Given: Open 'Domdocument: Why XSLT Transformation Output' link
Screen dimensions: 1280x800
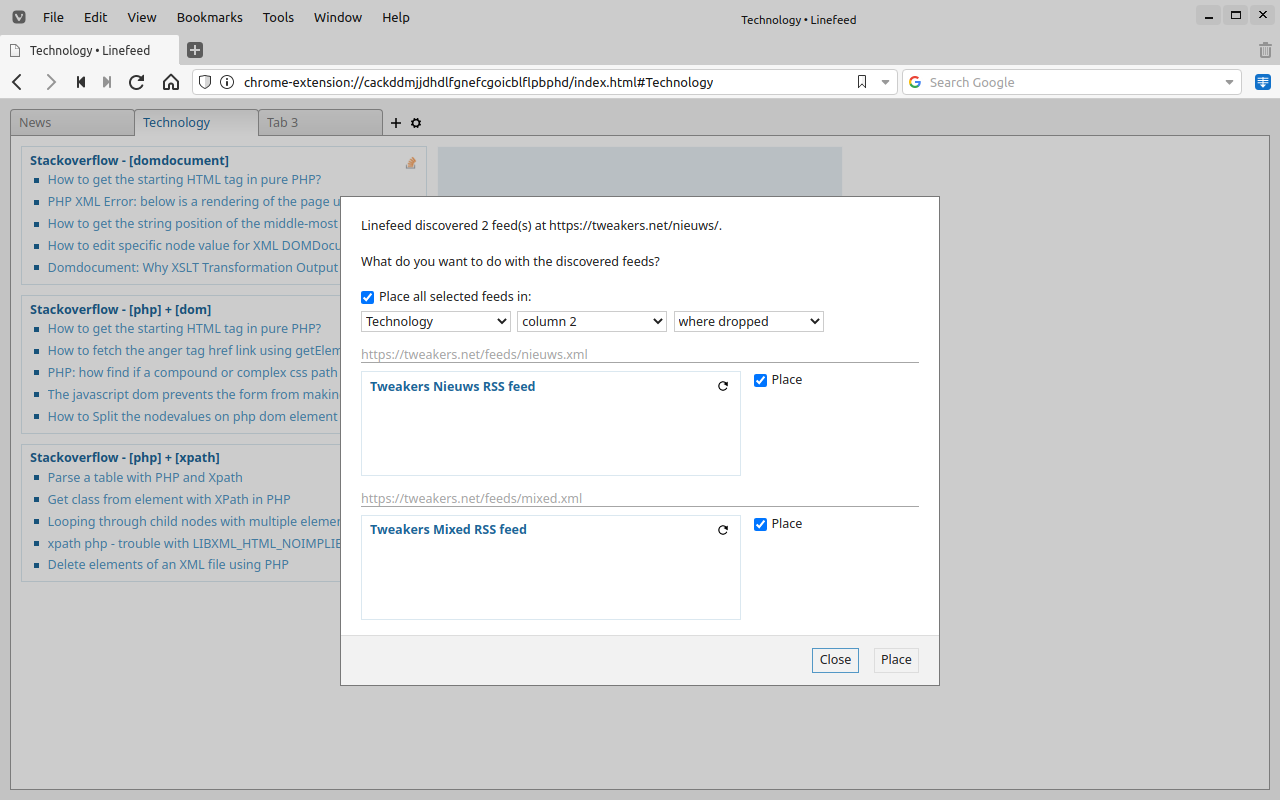Looking at the screenshot, I should coord(193,268).
